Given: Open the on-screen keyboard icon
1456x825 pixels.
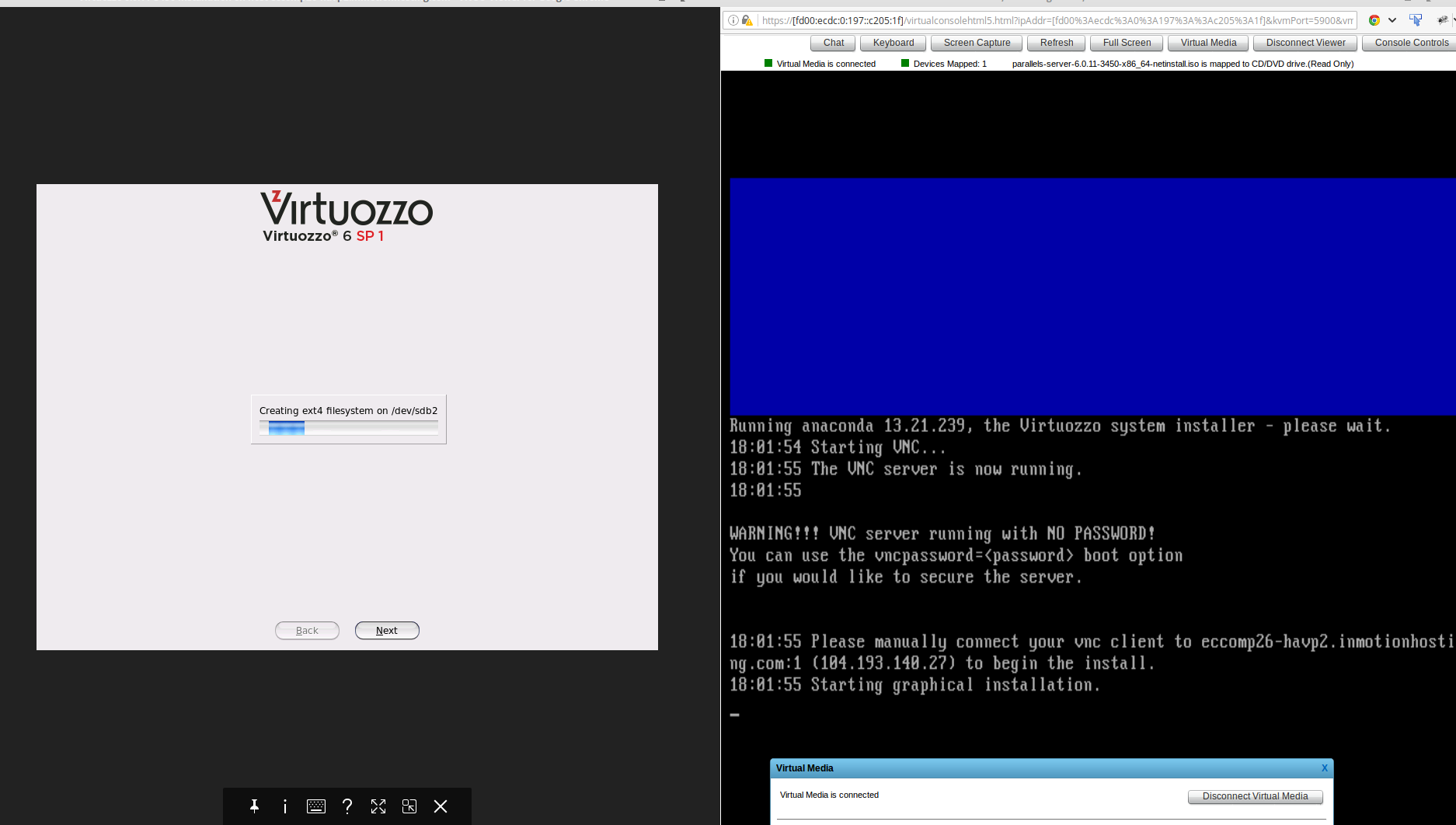Looking at the screenshot, I should (x=316, y=806).
